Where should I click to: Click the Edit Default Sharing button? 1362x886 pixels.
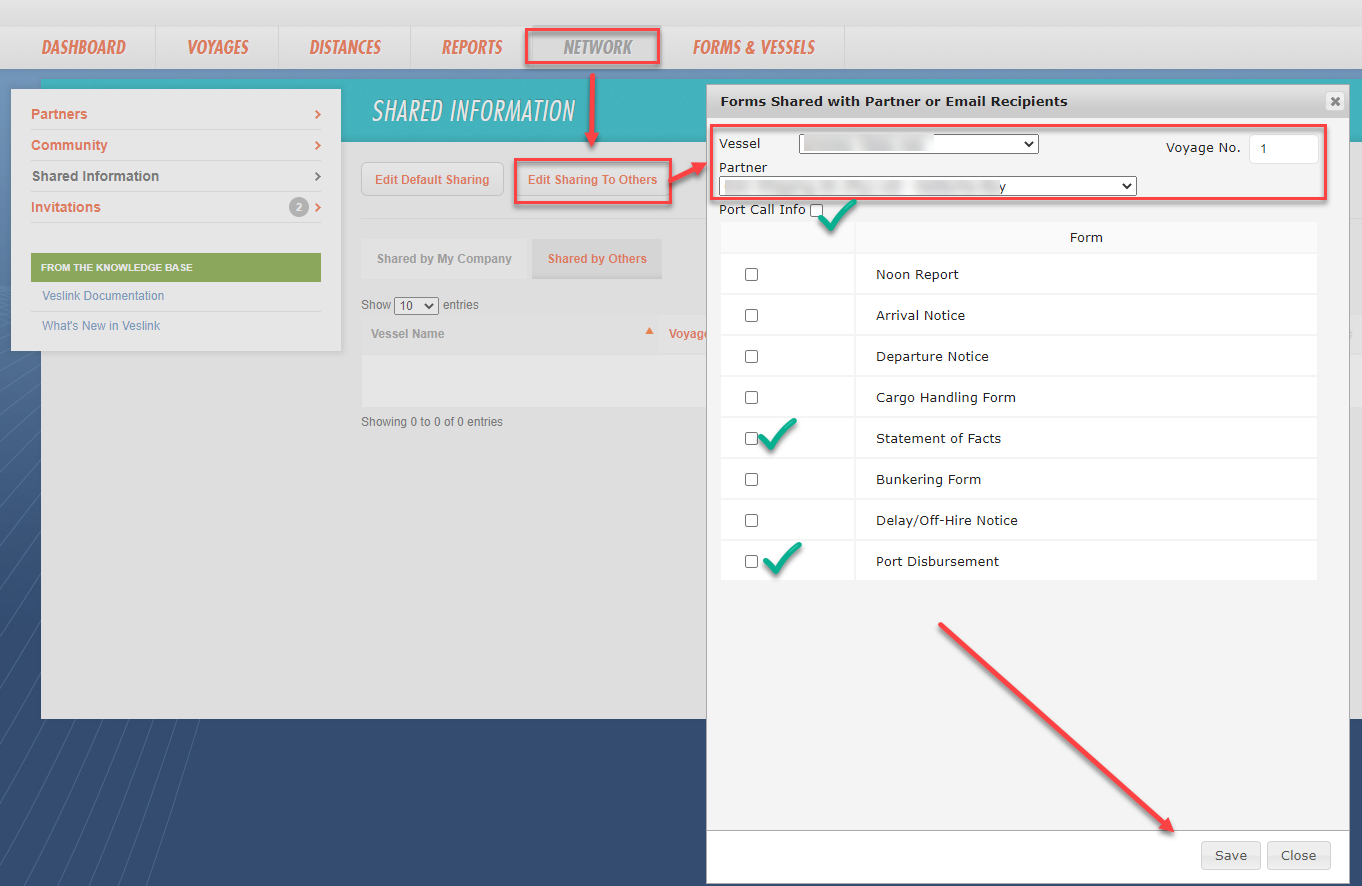click(432, 179)
